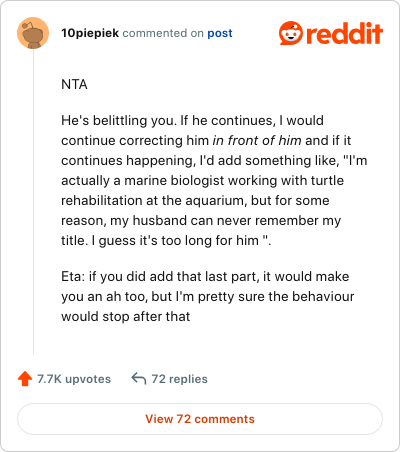Click the line 'title. I guess it's too long'
The image size is (400, 452).
pyautogui.click(x=166, y=241)
